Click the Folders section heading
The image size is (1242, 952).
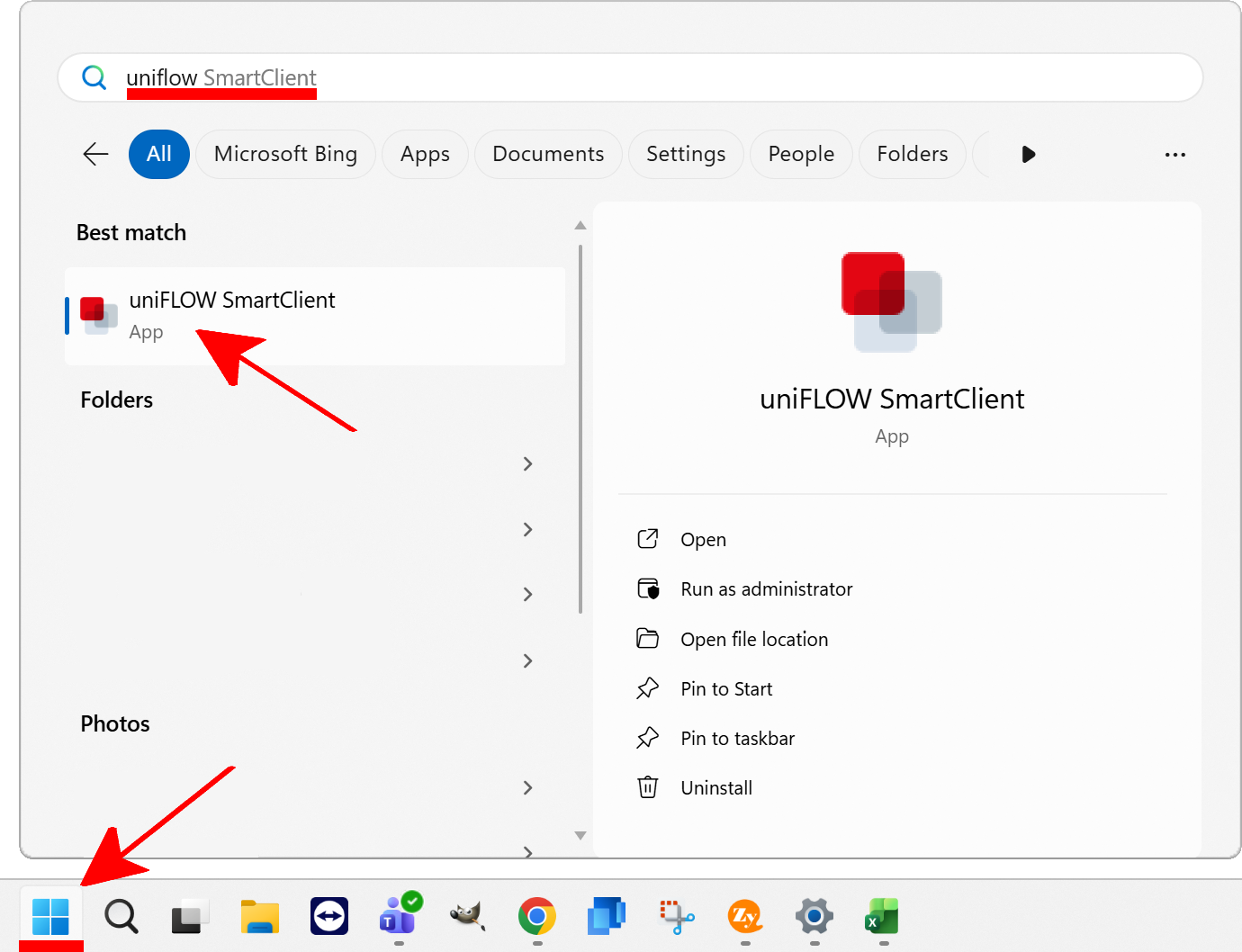[x=117, y=400]
